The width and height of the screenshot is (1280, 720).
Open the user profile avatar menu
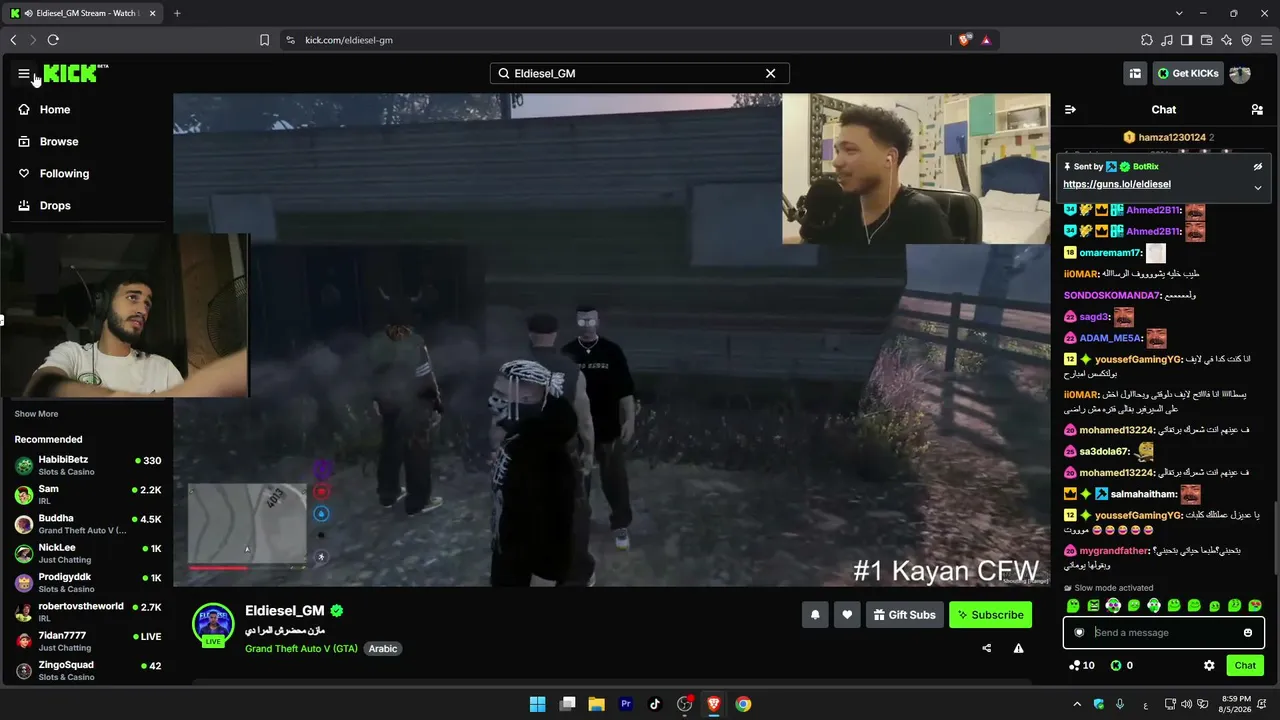tap(1240, 73)
